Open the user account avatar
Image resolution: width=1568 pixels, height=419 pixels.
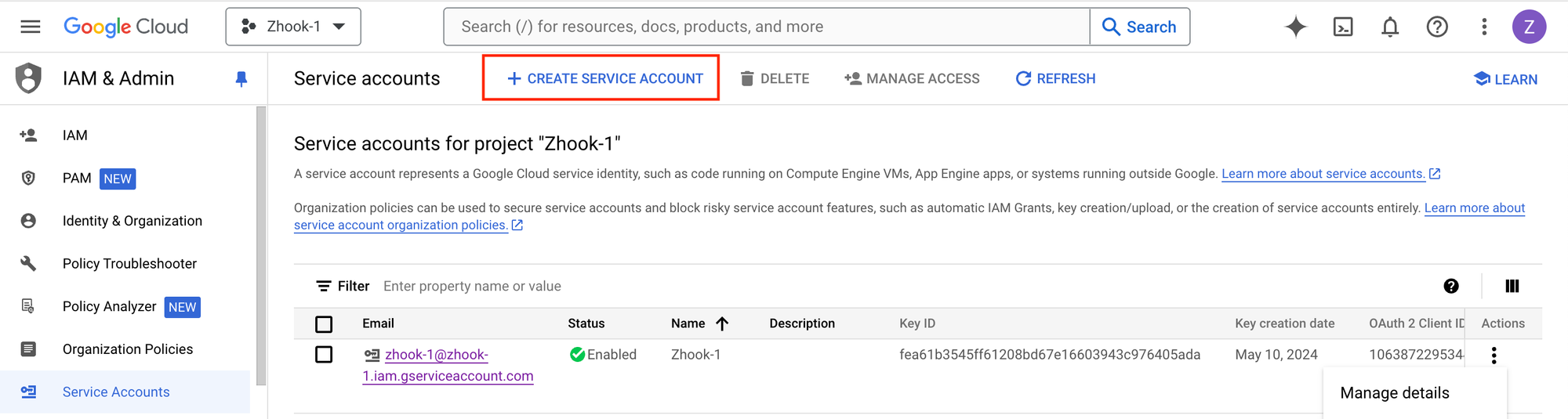(x=1529, y=27)
